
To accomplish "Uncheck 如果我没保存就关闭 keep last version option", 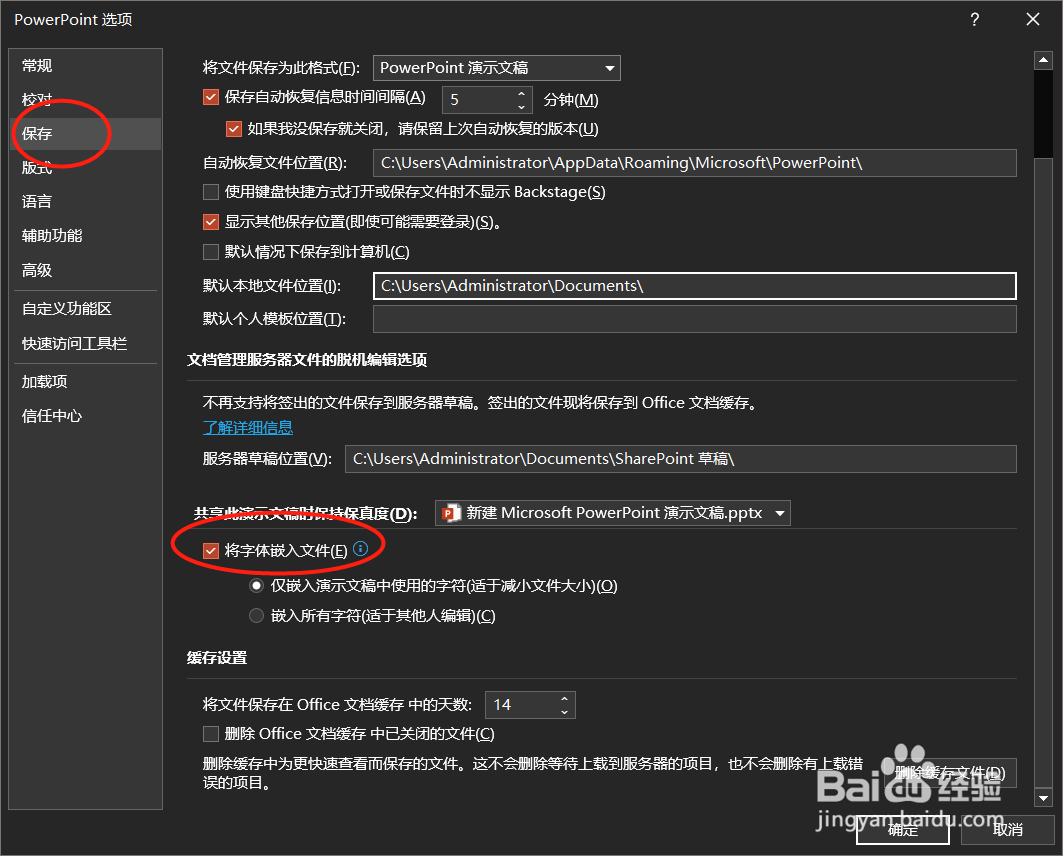I will pyautogui.click(x=233, y=129).
